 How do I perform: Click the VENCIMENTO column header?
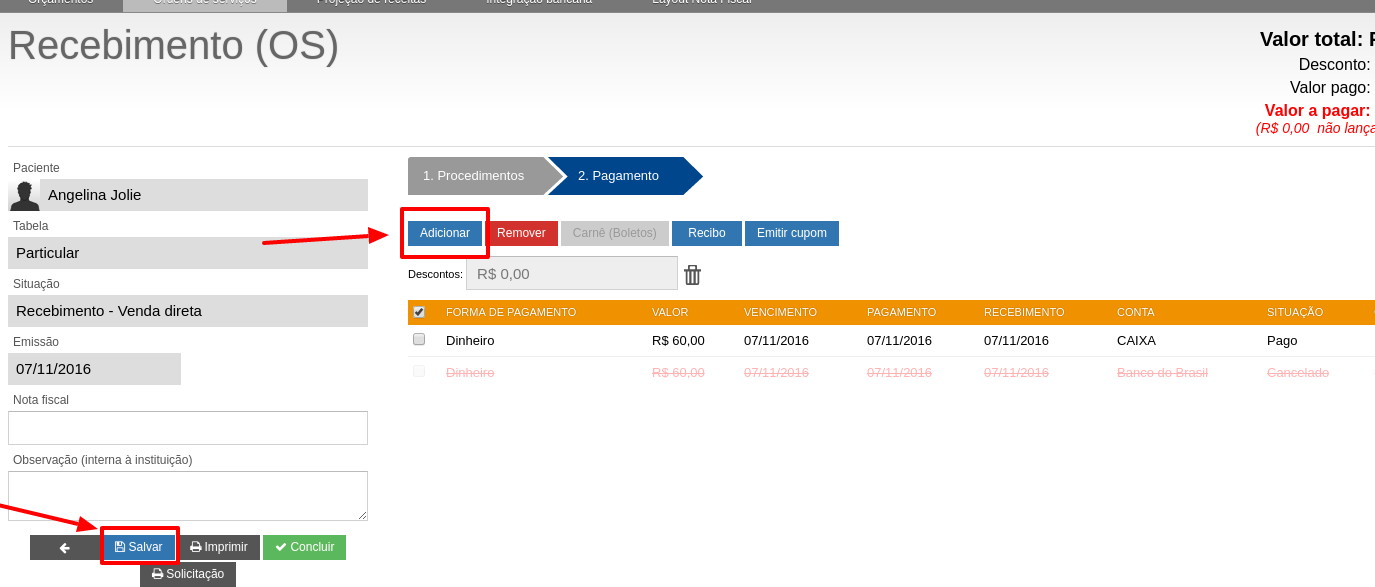point(780,312)
